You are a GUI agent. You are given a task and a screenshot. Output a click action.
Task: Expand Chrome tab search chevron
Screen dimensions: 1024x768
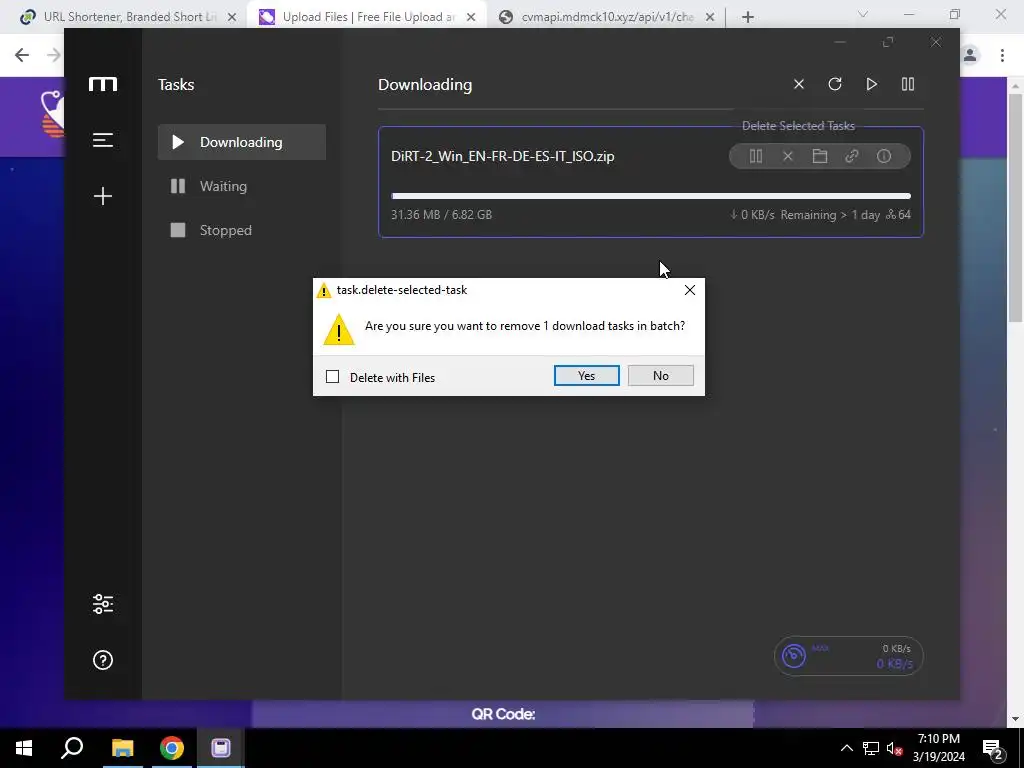[x=863, y=14]
